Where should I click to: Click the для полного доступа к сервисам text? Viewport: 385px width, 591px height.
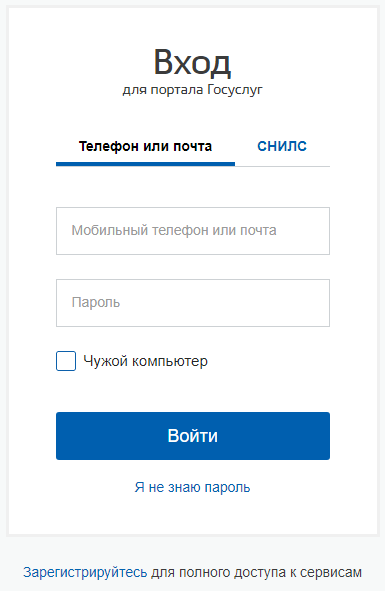tap(256, 573)
